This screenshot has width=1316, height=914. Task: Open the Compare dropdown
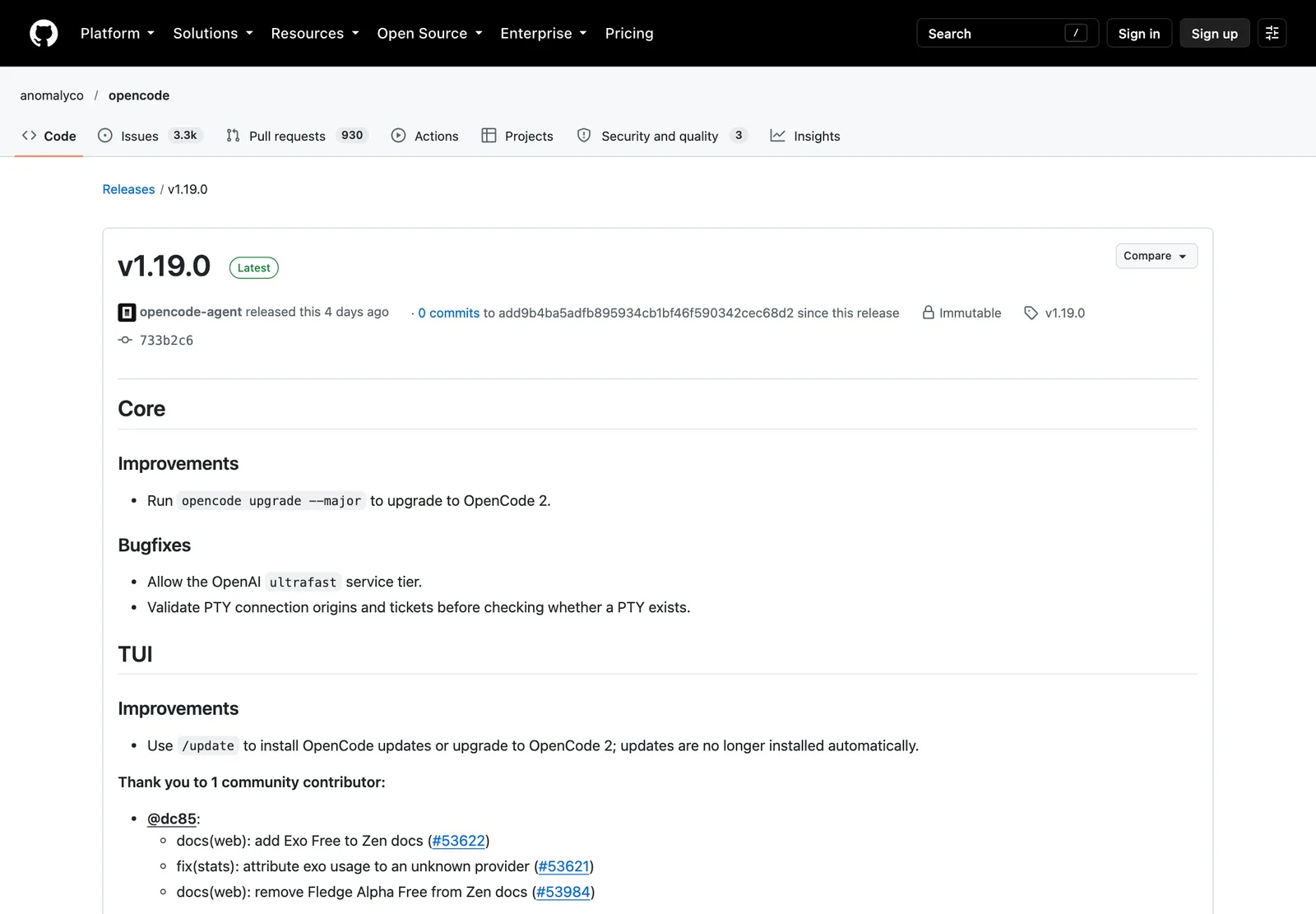[x=1156, y=256]
